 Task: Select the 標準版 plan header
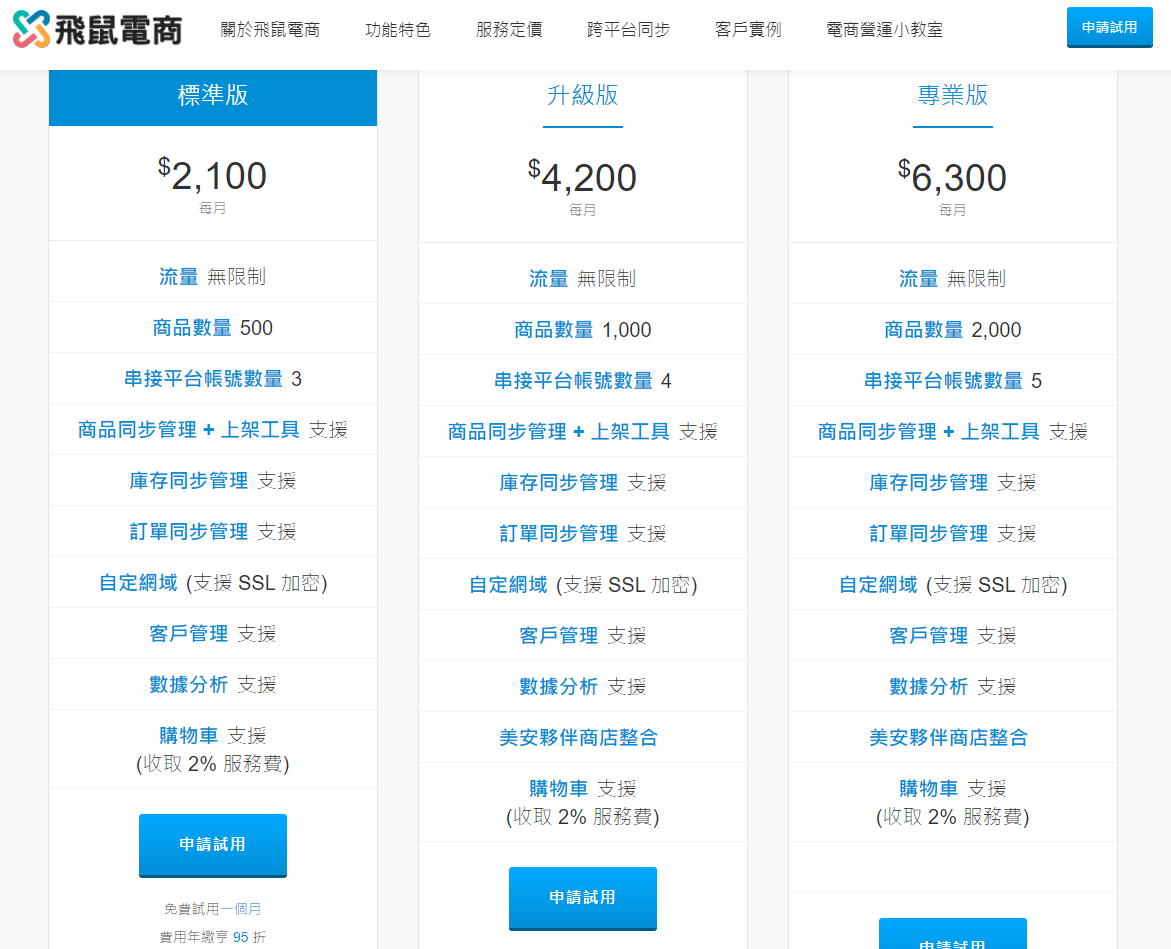[212, 96]
